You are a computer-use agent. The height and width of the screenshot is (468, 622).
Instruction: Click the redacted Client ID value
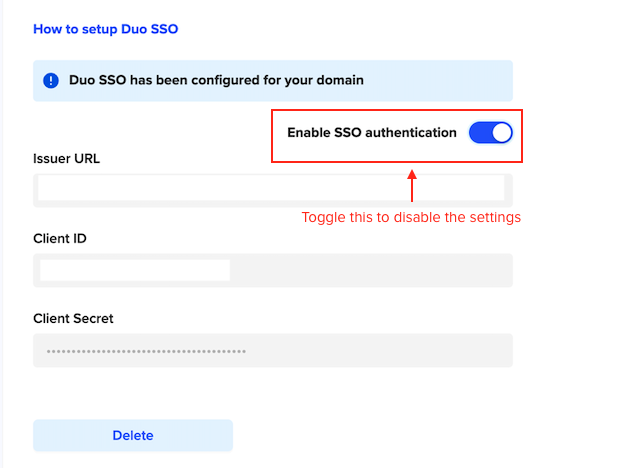[135, 270]
